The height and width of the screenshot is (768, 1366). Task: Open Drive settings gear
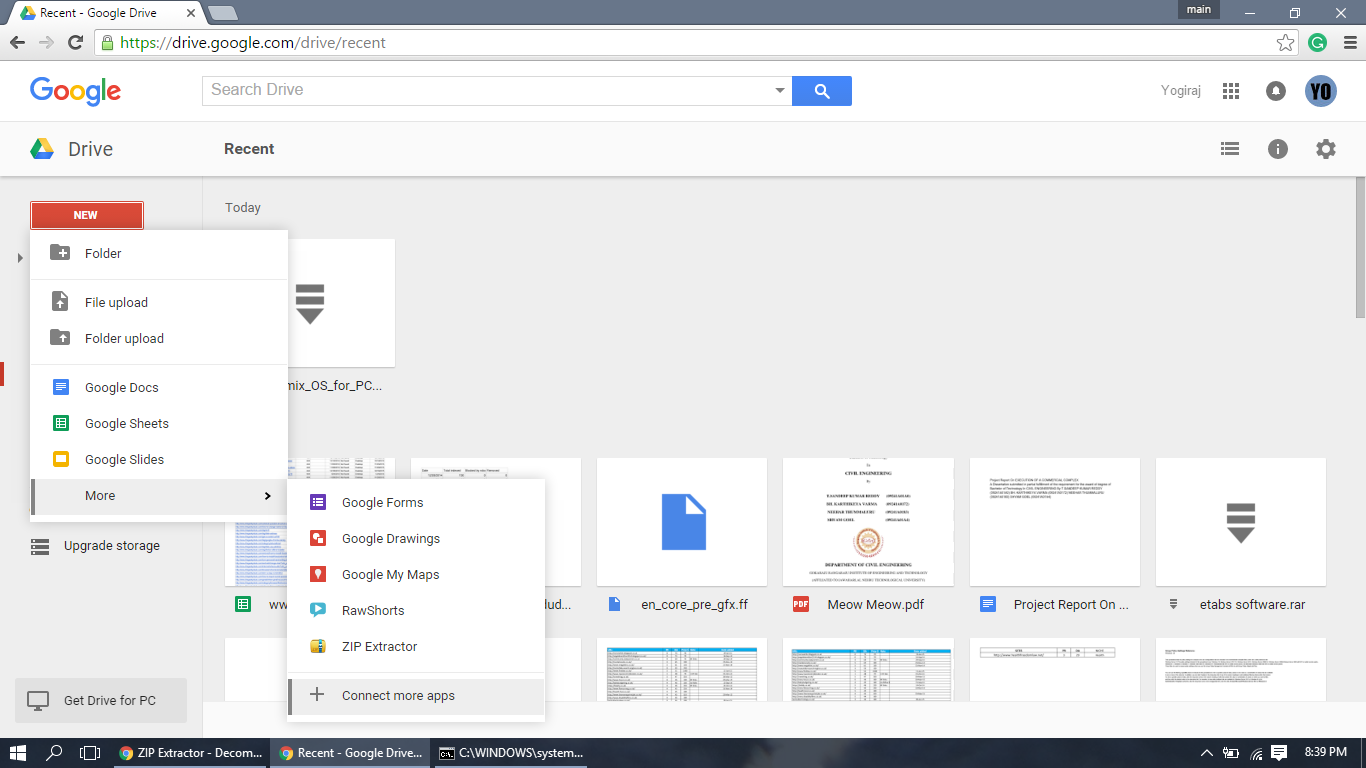point(1325,148)
